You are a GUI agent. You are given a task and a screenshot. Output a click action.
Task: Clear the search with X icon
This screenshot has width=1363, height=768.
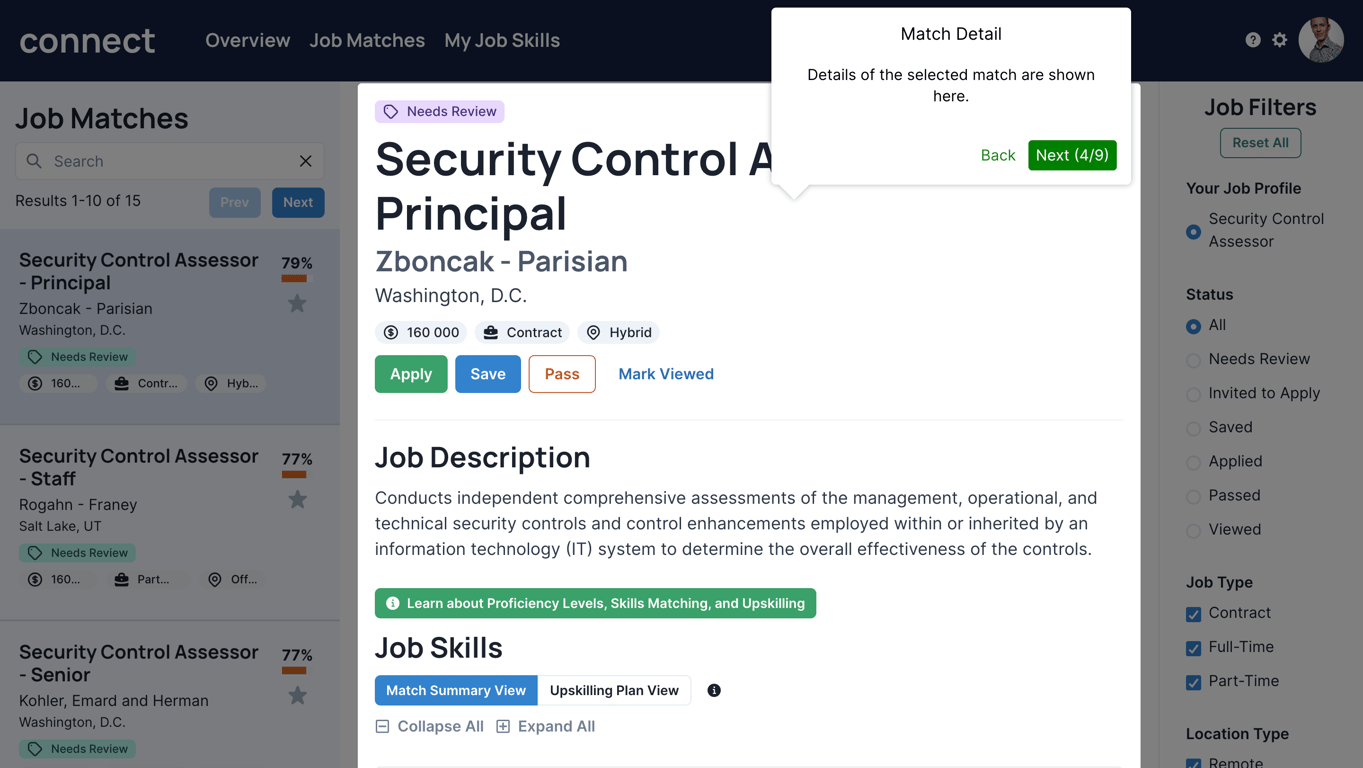click(x=306, y=161)
